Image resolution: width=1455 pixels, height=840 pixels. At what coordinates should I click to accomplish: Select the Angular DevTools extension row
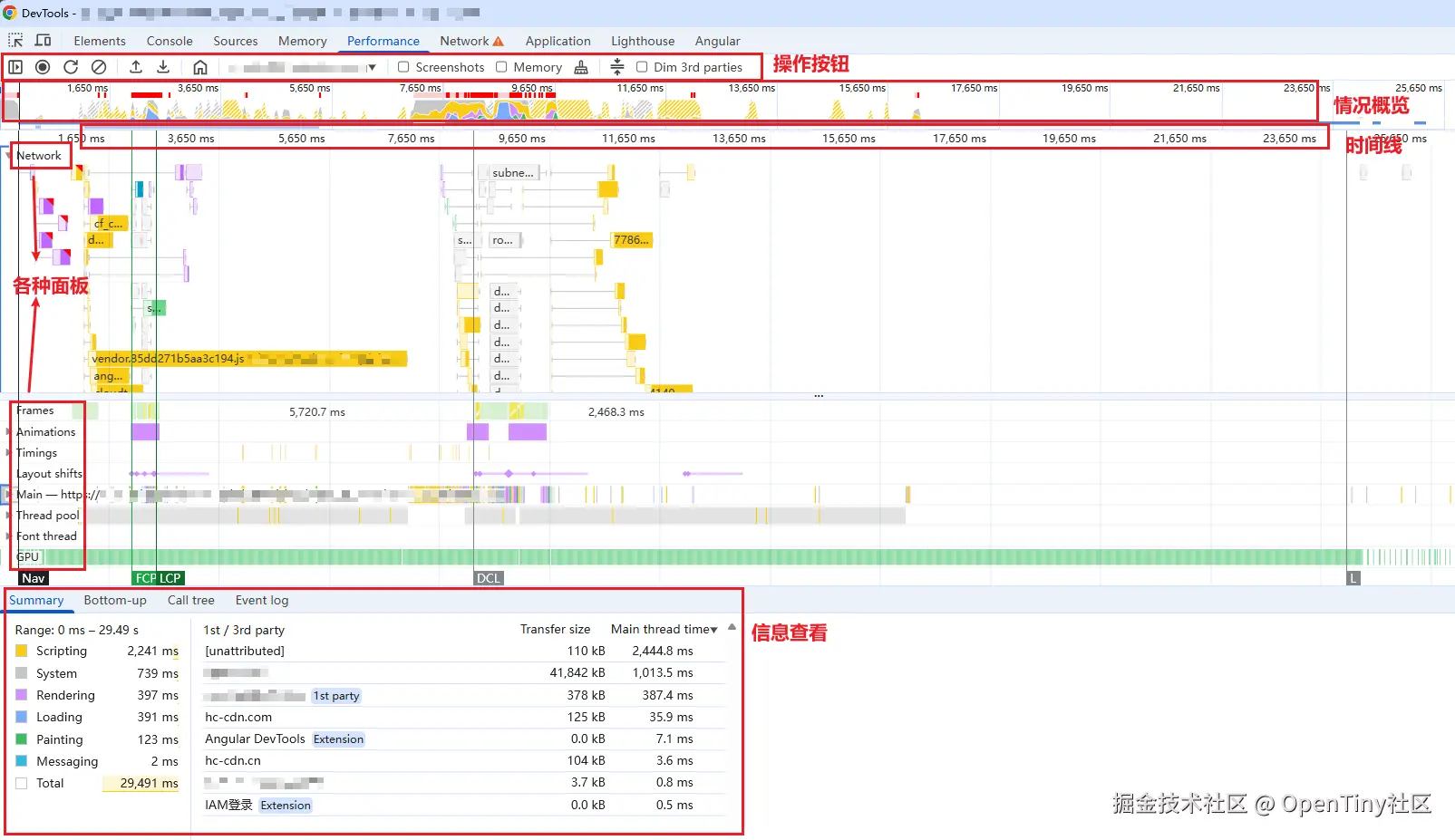(462, 739)
